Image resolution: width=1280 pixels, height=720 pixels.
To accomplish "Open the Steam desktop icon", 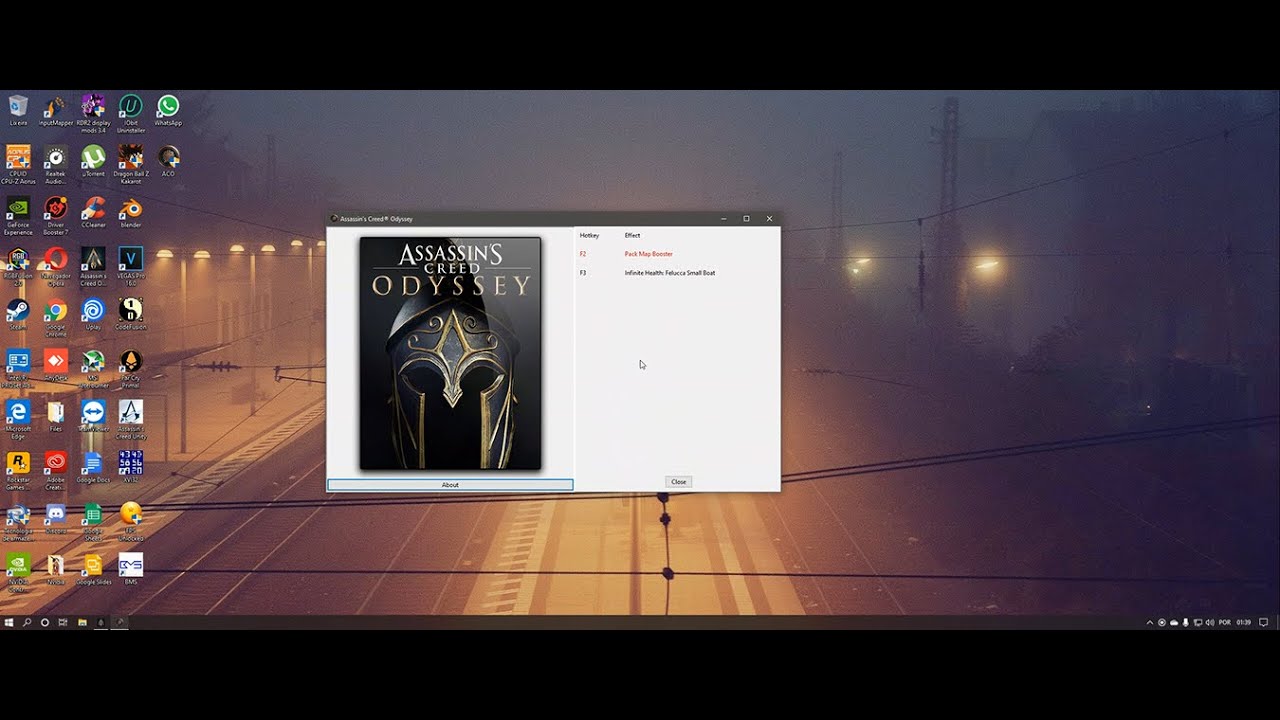I will 18,314.
